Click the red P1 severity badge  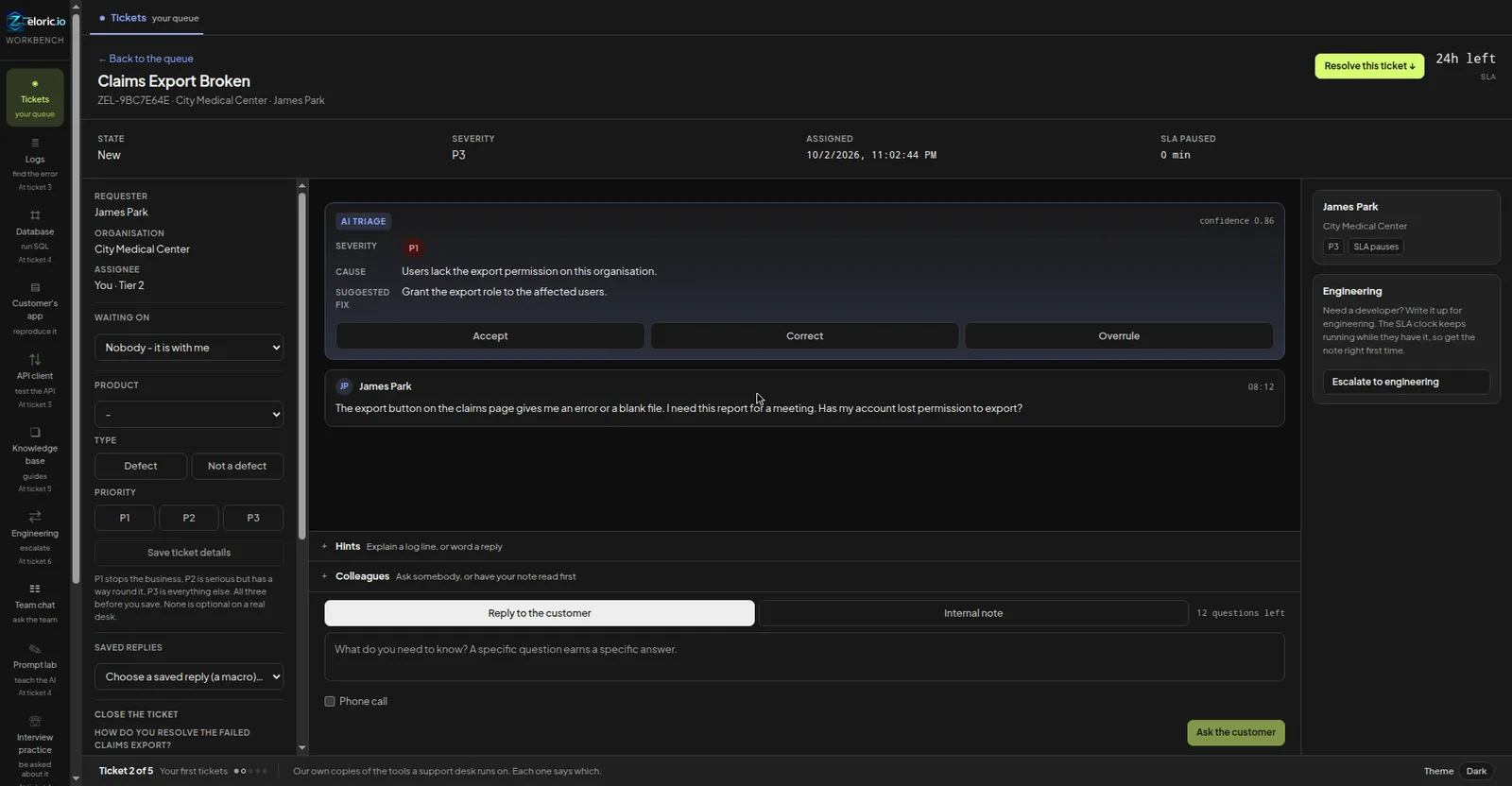413,248
